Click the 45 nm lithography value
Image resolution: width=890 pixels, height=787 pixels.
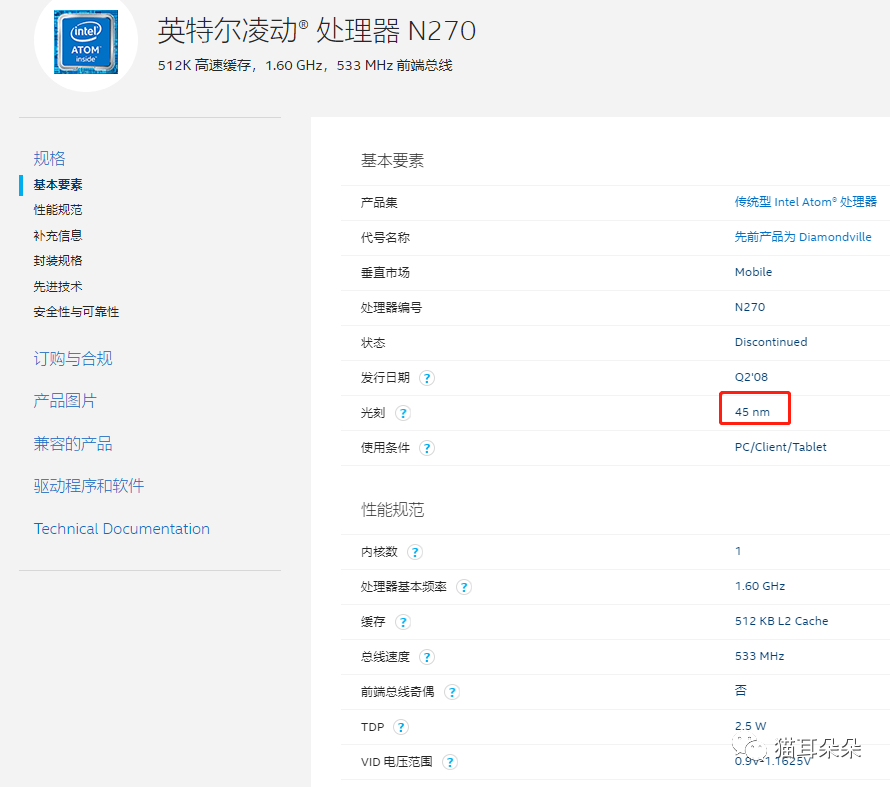click(x=753, y=412)
